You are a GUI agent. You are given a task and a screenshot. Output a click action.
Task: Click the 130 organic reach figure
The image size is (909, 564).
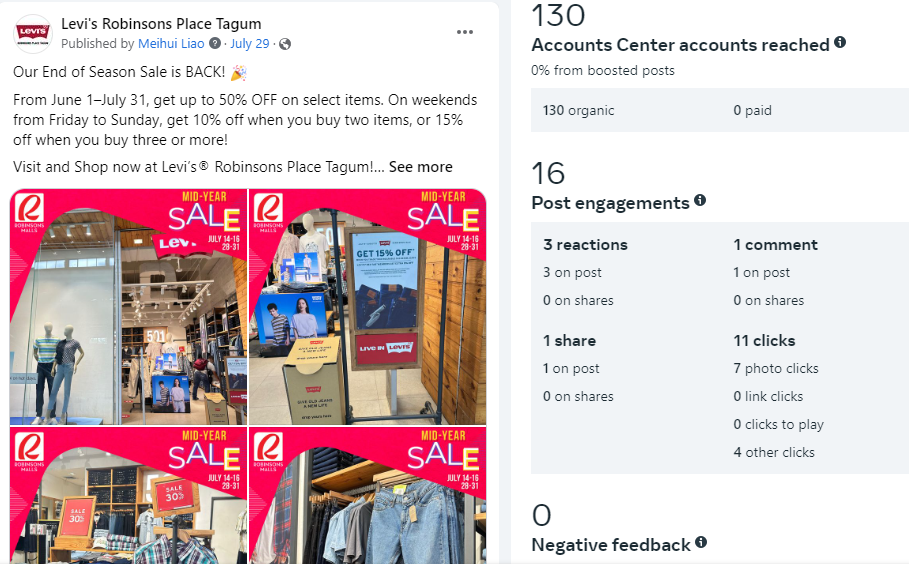point(579,110)
